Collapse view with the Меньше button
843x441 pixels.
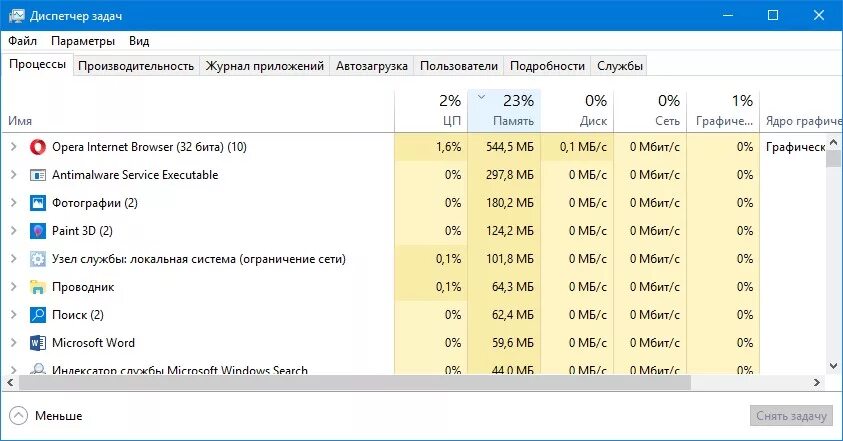tap(46, 416)
